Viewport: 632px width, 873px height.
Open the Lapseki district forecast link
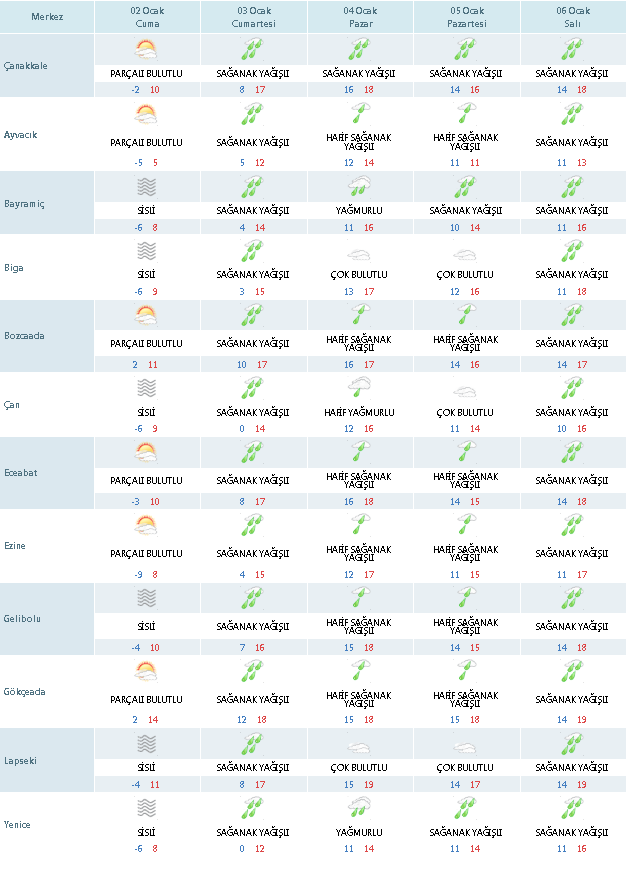[21, 760]
